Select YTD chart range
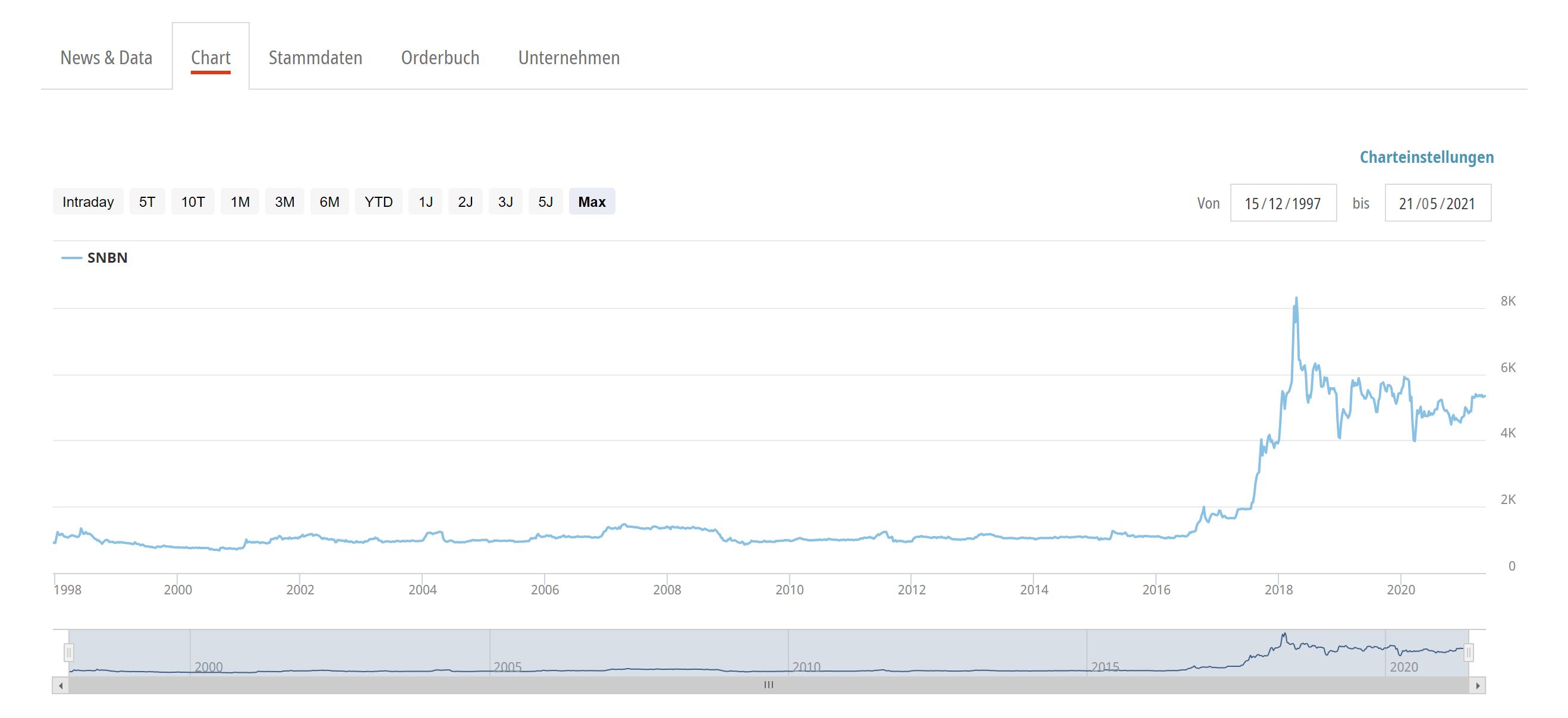This screenshot has height=718, width=1568. pyautogui.click(x=378, y=202)
